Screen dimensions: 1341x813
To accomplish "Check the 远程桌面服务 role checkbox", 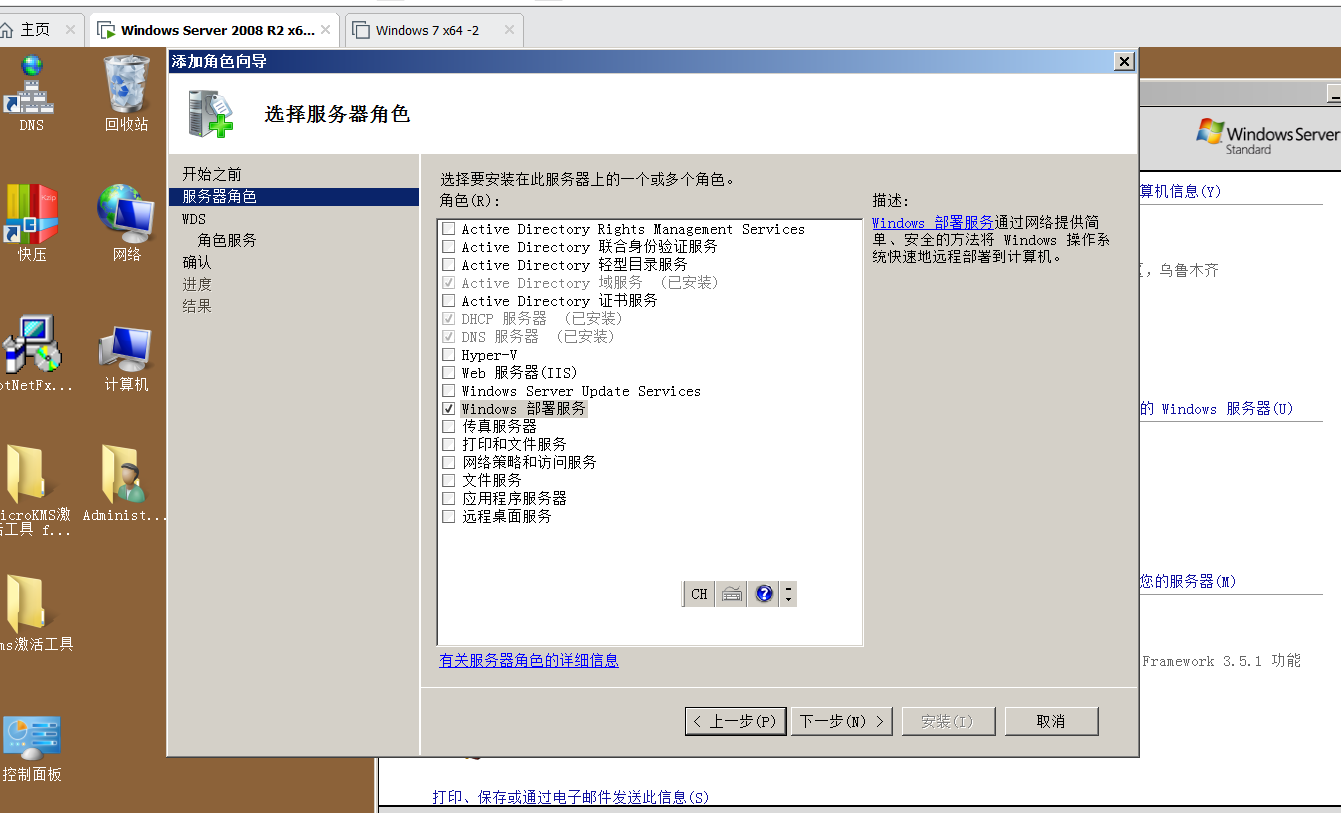I will pos(449,517).
